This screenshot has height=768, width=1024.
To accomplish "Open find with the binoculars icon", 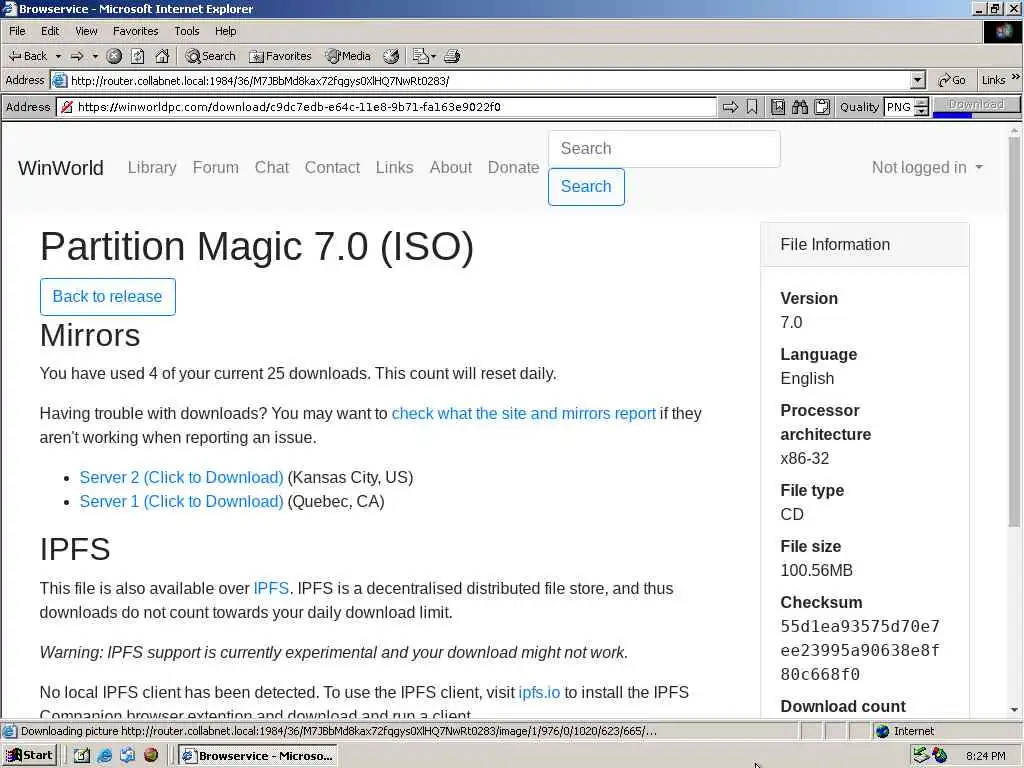I will tap(800, 107).
